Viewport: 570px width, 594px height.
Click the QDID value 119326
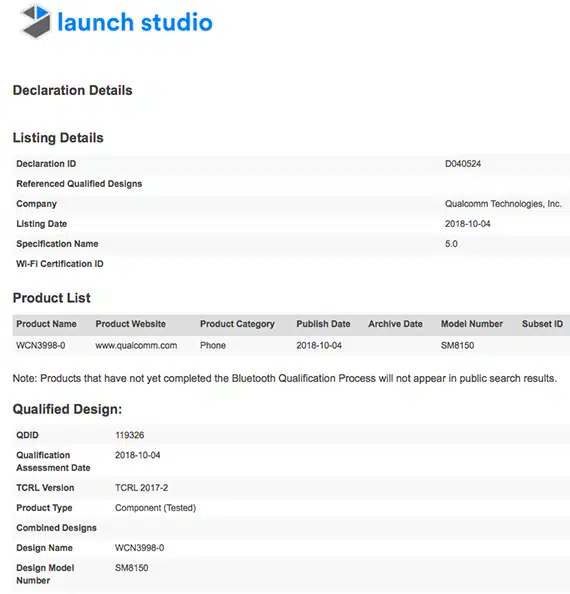130,435
